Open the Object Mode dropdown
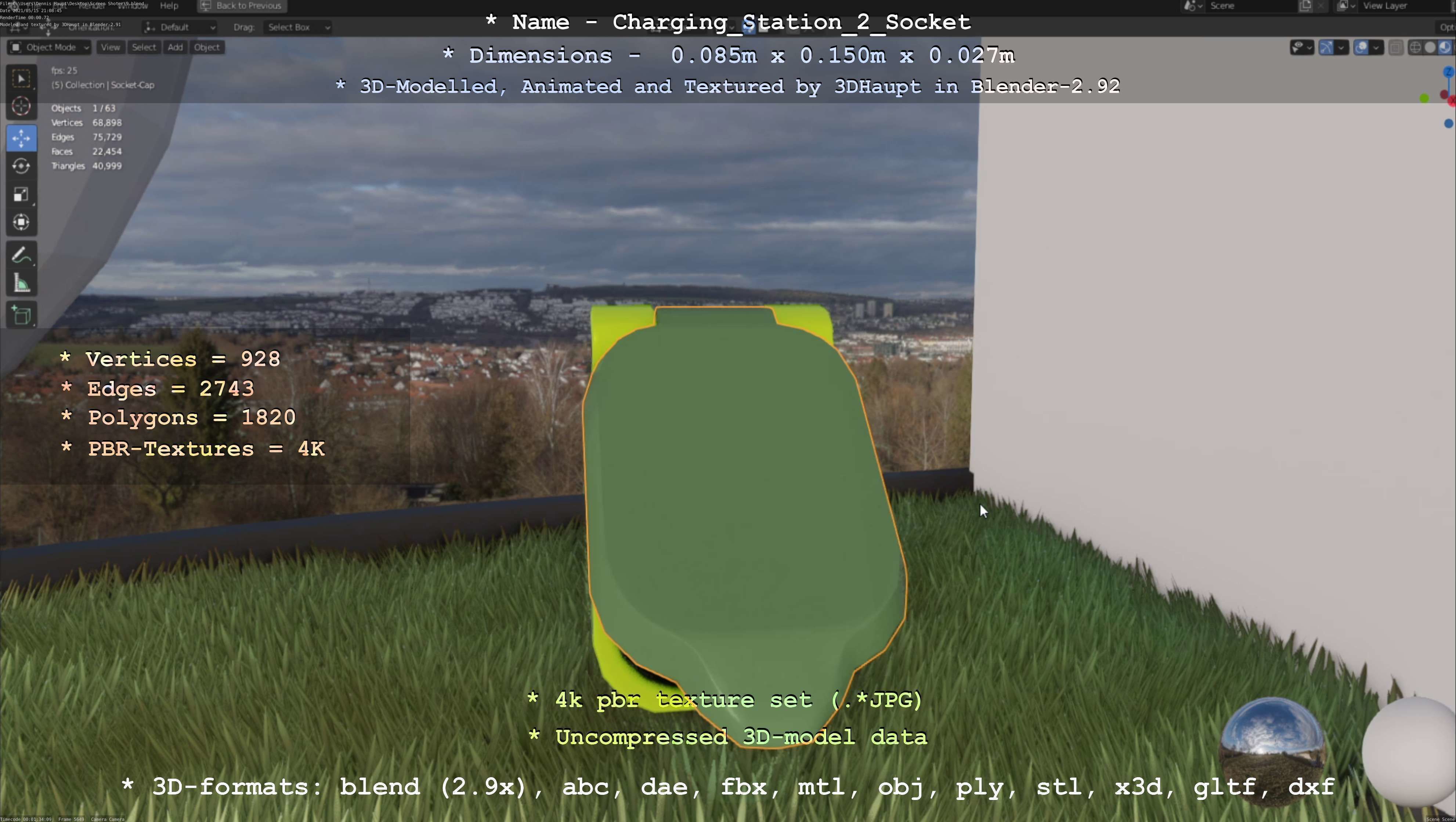The image size is (1456, 822). tap(49, 47)
